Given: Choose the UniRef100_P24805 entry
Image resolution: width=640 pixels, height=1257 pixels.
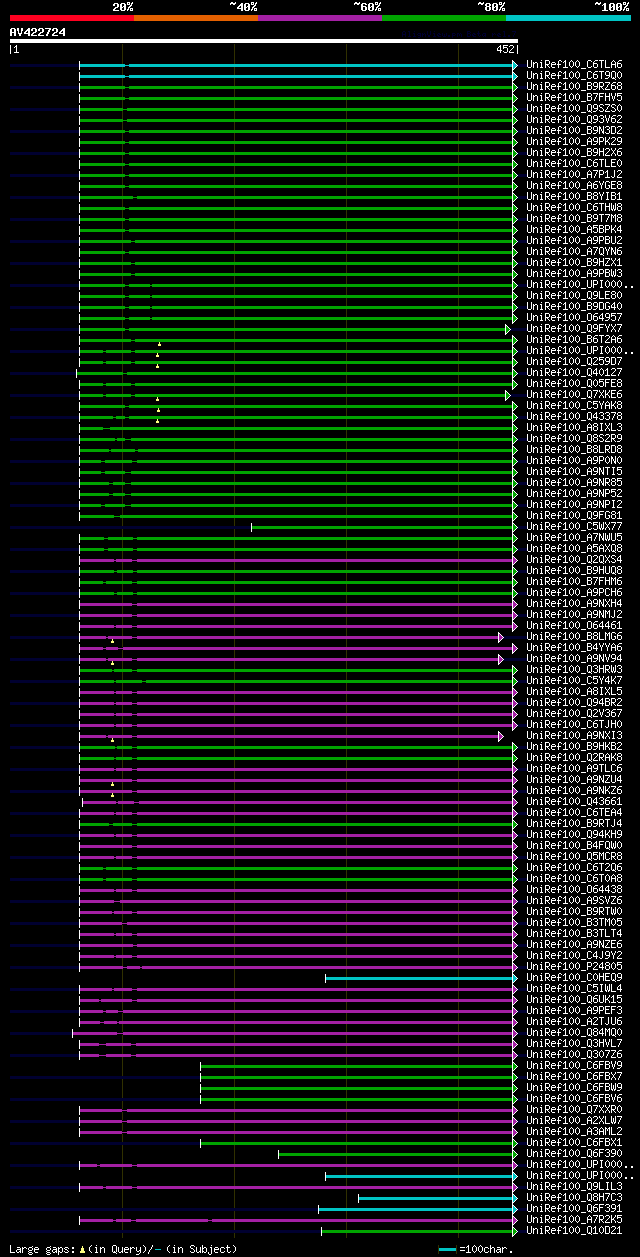Looking at the screenshot, I should (574, 966).
